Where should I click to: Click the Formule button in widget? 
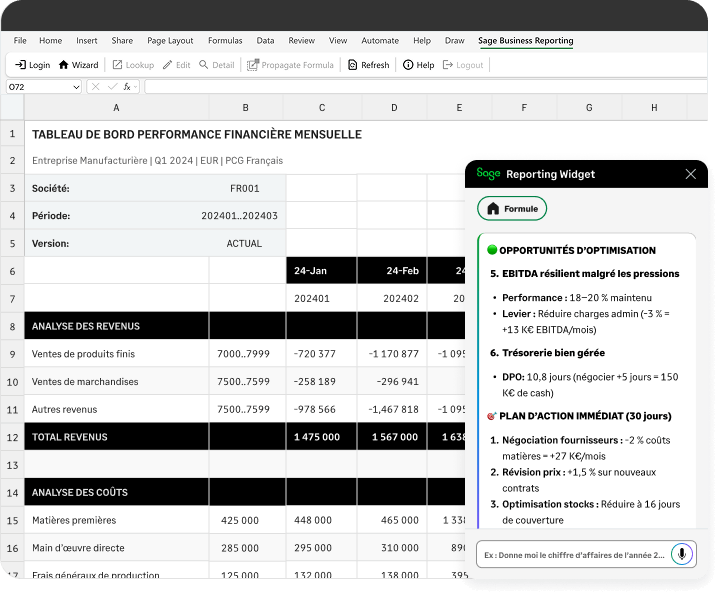[x=512, y=209]
